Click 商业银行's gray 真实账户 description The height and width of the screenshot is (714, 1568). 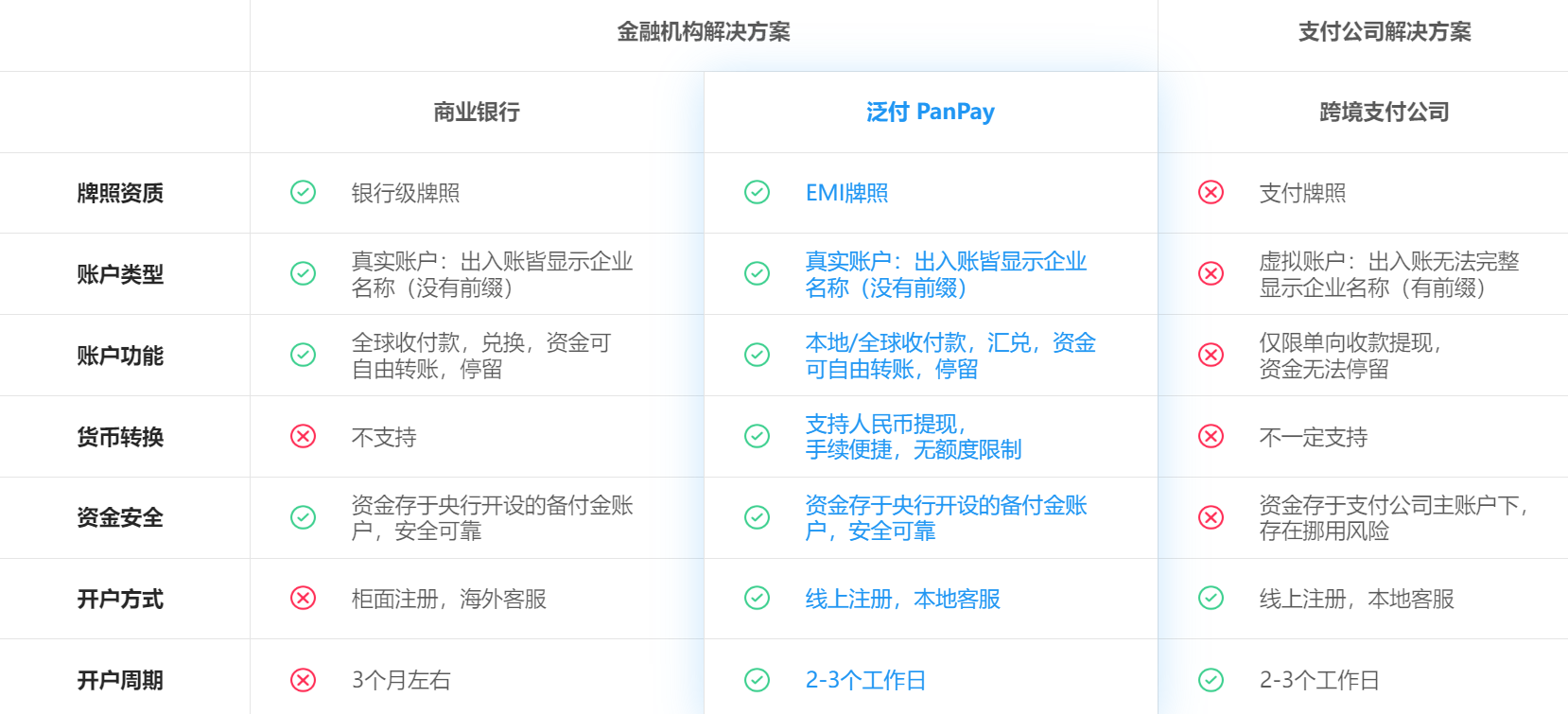coord(492,274)
